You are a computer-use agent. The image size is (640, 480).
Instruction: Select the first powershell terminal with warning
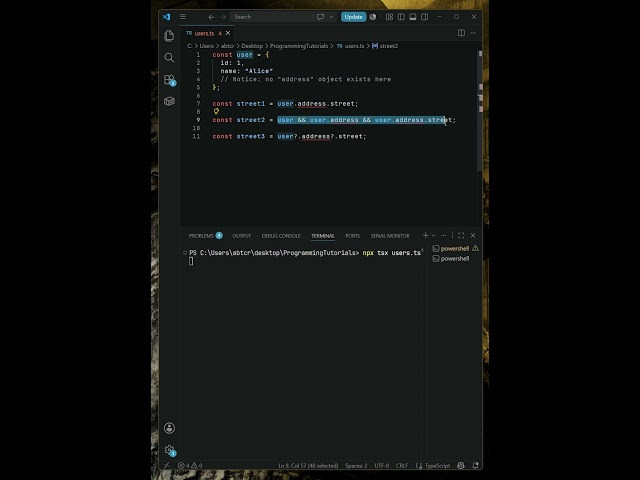(455, 248)
